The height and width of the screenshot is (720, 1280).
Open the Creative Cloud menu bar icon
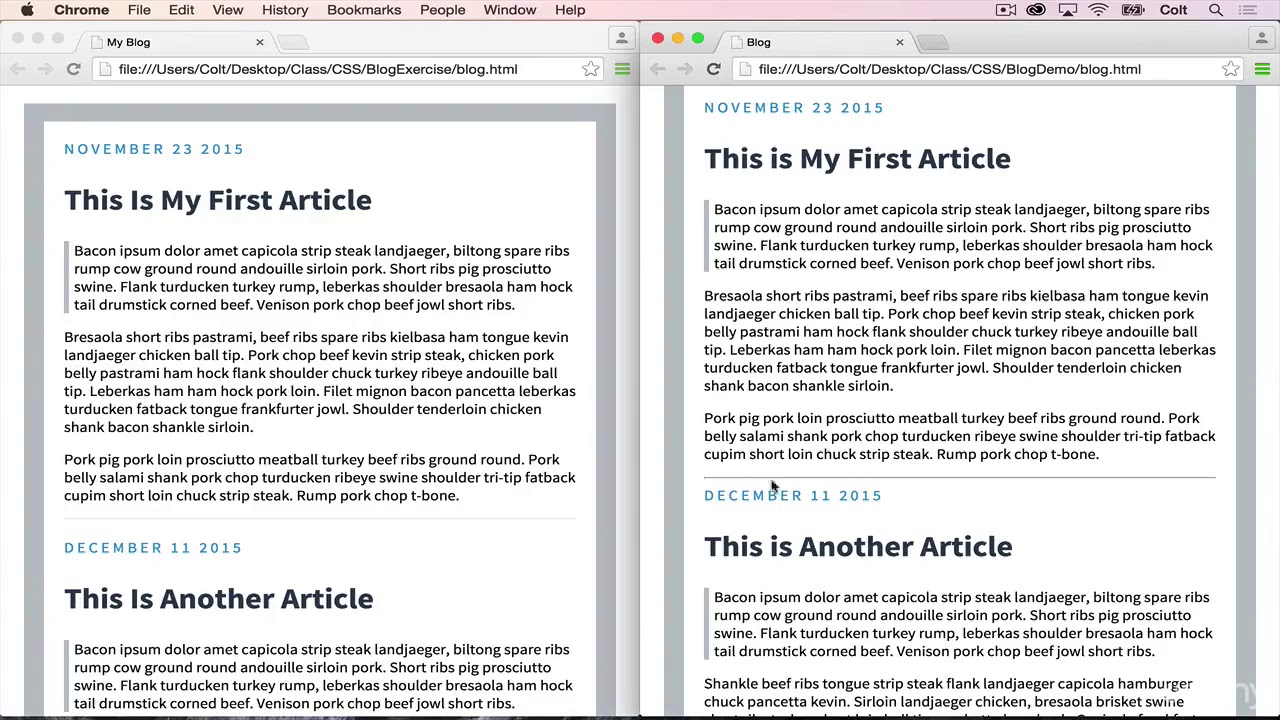pos(1036,10)
